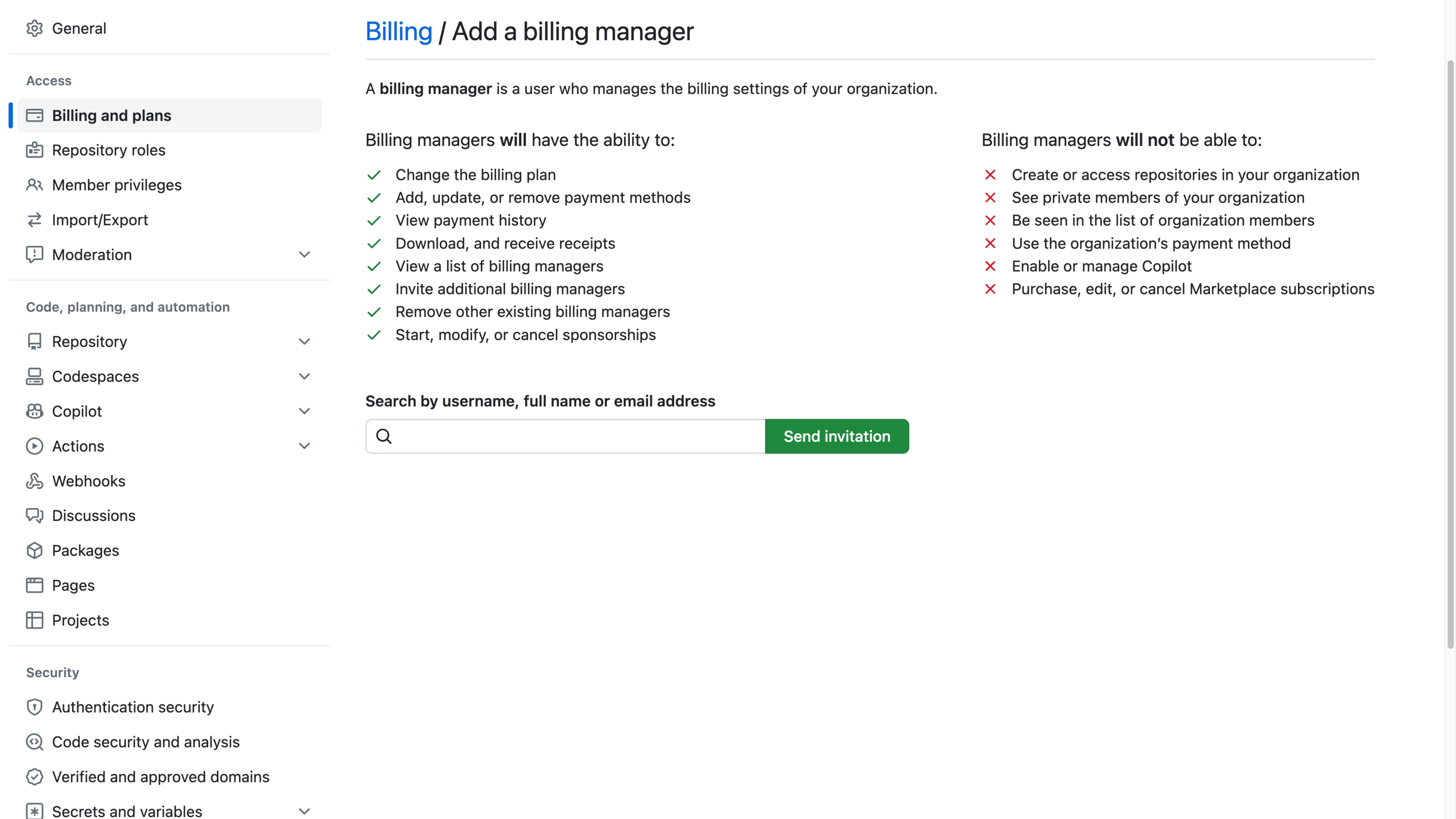Select Code security and analysis
This screenshot has width=1456, height=819.
[x=146, y=742]
